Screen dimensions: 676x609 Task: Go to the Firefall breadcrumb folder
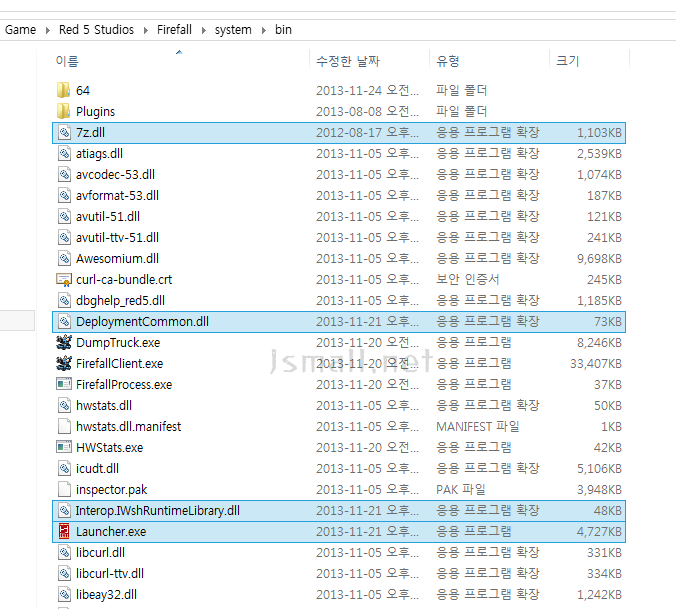[x=174, y=30]
